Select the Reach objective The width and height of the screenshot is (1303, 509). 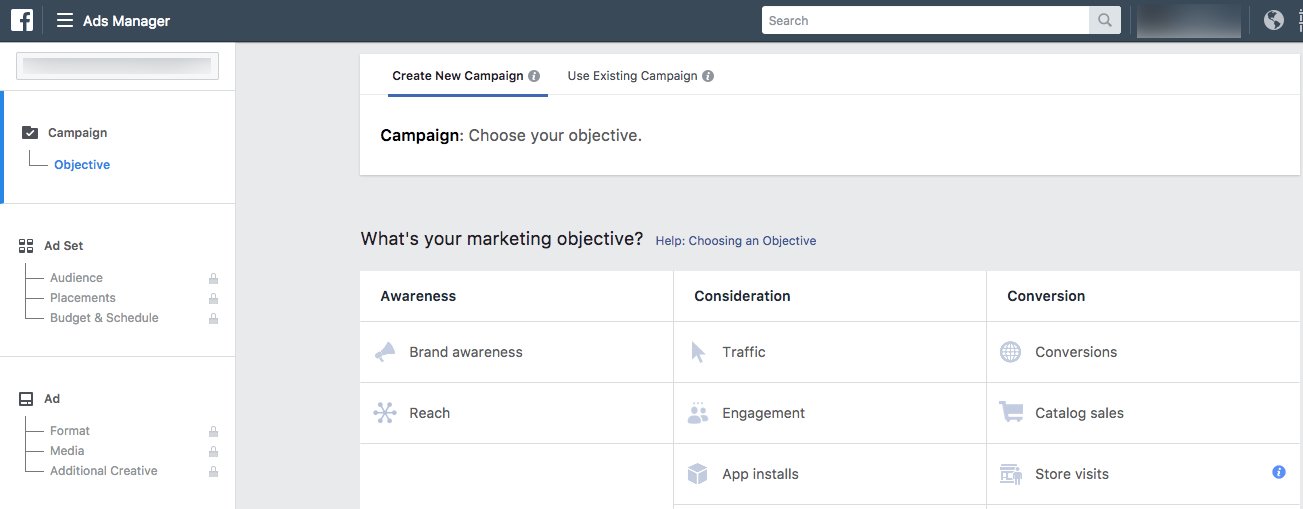click(517, 413)
